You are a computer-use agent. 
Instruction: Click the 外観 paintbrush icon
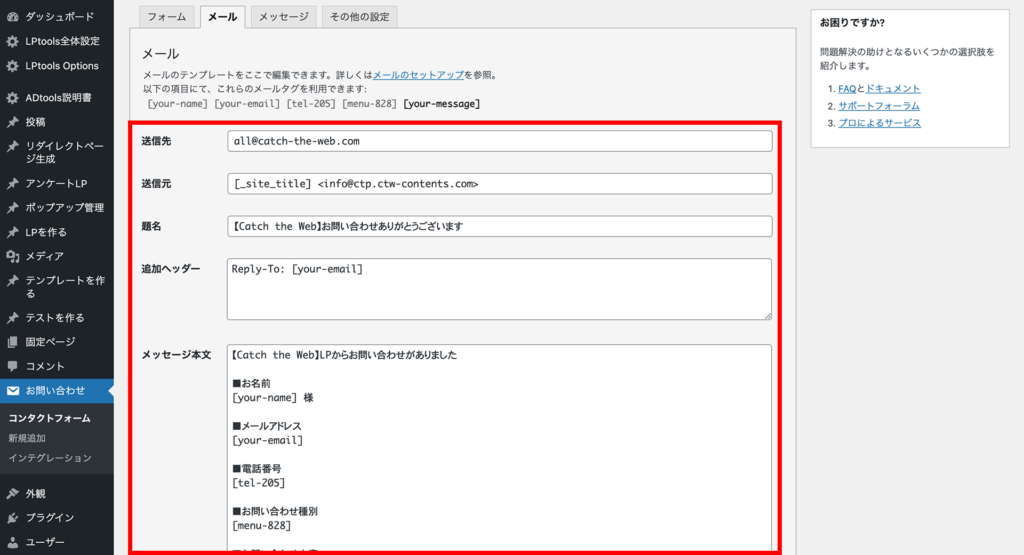pyautogui.click(x=12, y=493)
